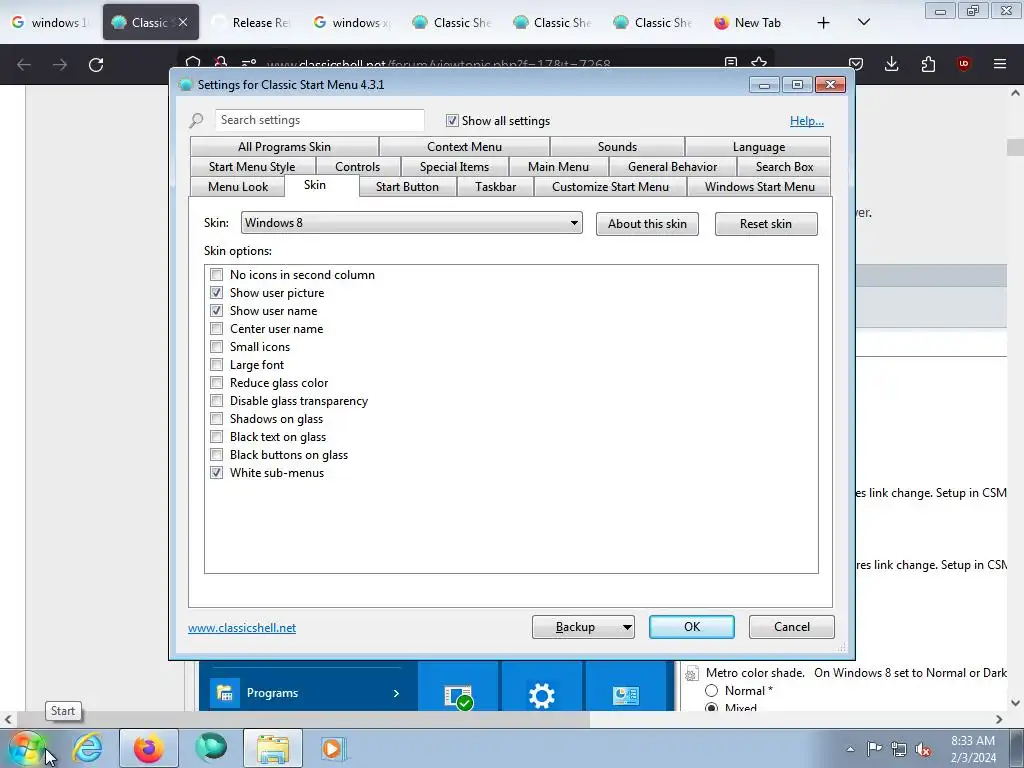Open the Special Items tab
Screen dimensions: 1024x768
click(455, 167)
